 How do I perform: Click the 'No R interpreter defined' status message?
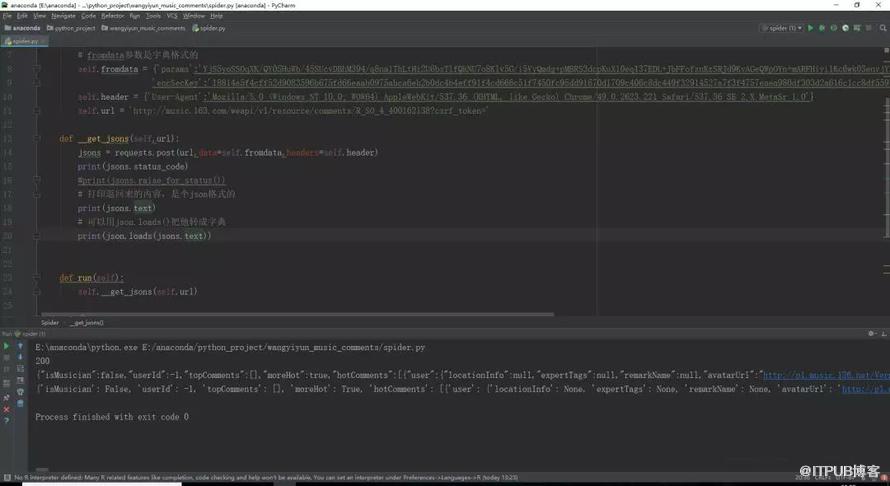pyautogui.click(x=266, y=478)
